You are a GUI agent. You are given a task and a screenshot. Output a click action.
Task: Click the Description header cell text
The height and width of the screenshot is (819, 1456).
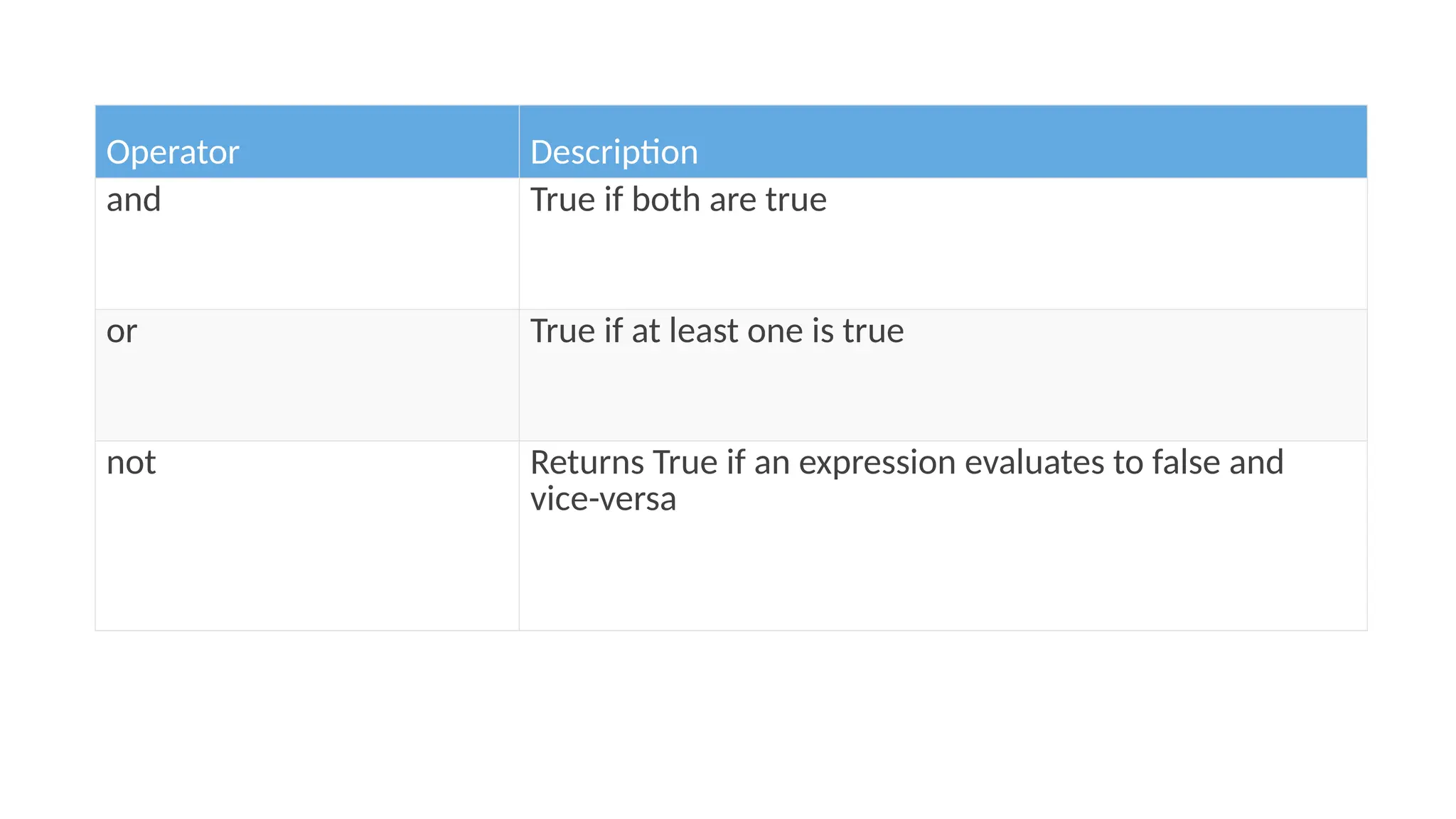click(614, 152)
